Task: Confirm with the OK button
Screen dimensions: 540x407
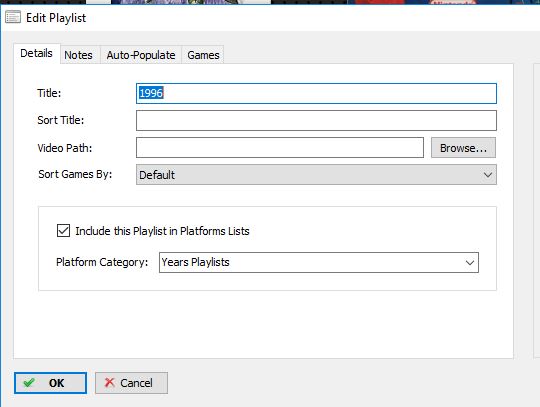Action: pos(50,383)
